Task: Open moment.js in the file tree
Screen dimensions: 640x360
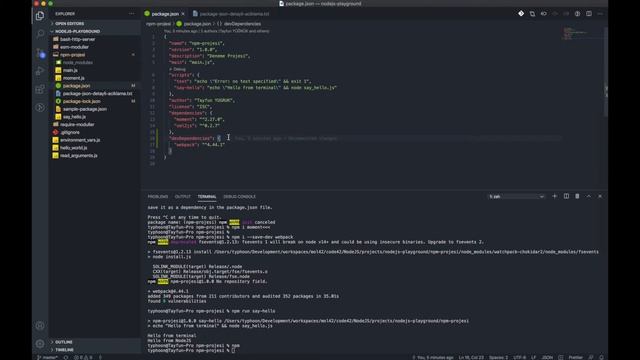Action: pos(73,78)
